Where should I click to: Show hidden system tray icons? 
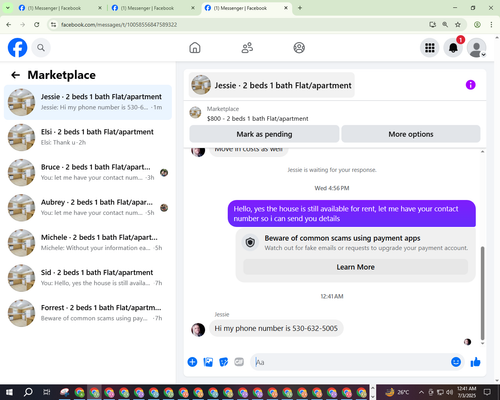[421, 392]
